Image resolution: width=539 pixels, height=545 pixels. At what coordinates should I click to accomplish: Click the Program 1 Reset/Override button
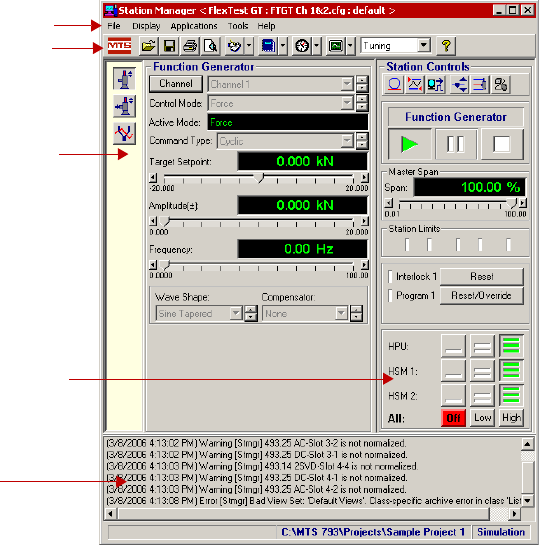tap(482, 295)
